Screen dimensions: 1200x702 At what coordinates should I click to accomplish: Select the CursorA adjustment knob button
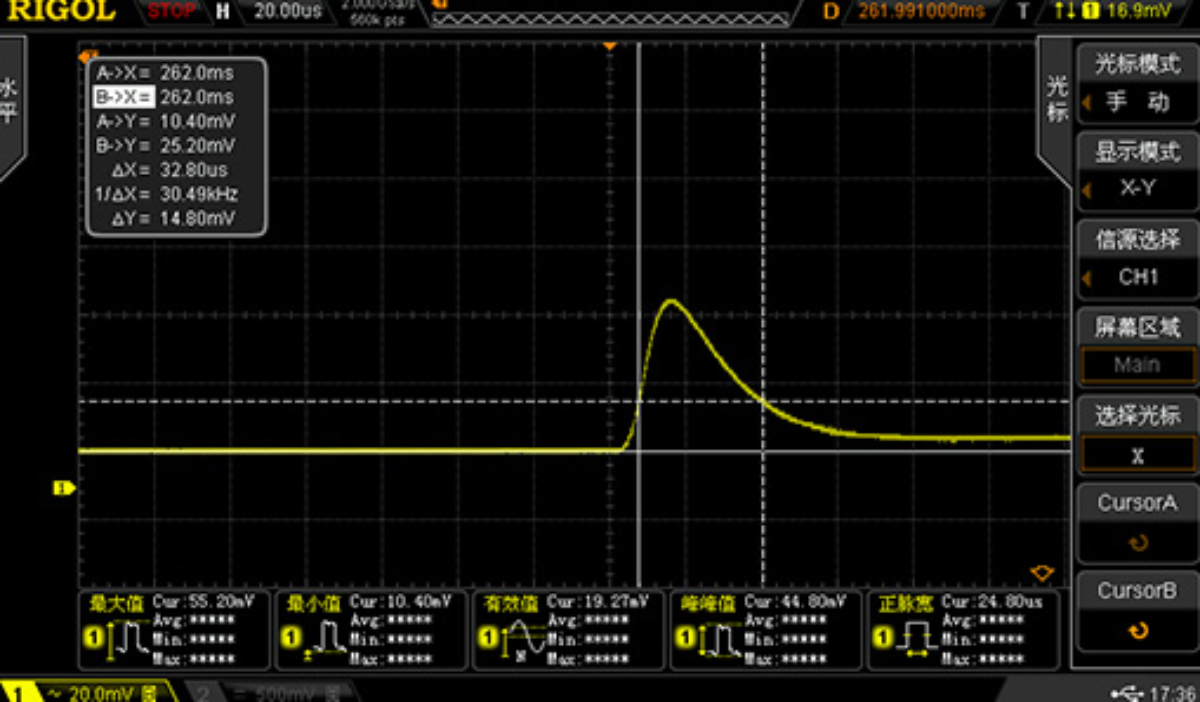click(x=1137, y=524)
